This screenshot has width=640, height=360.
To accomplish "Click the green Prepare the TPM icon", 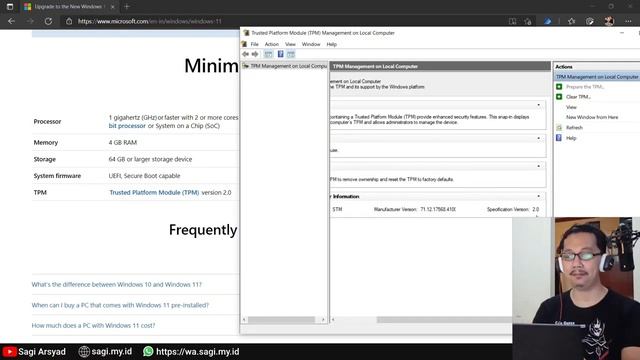I will coord(559,87).
